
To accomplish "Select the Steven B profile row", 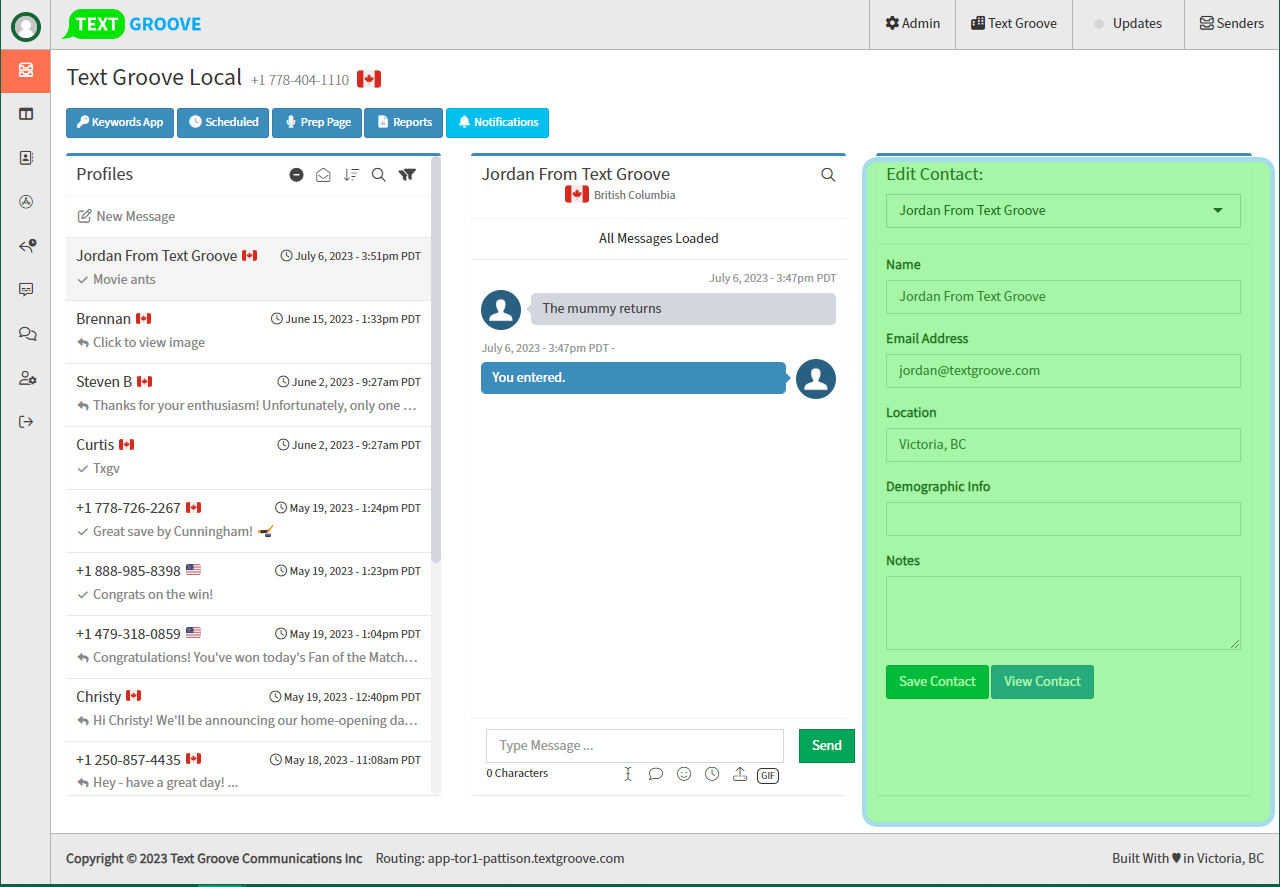I will pos(248,394).
